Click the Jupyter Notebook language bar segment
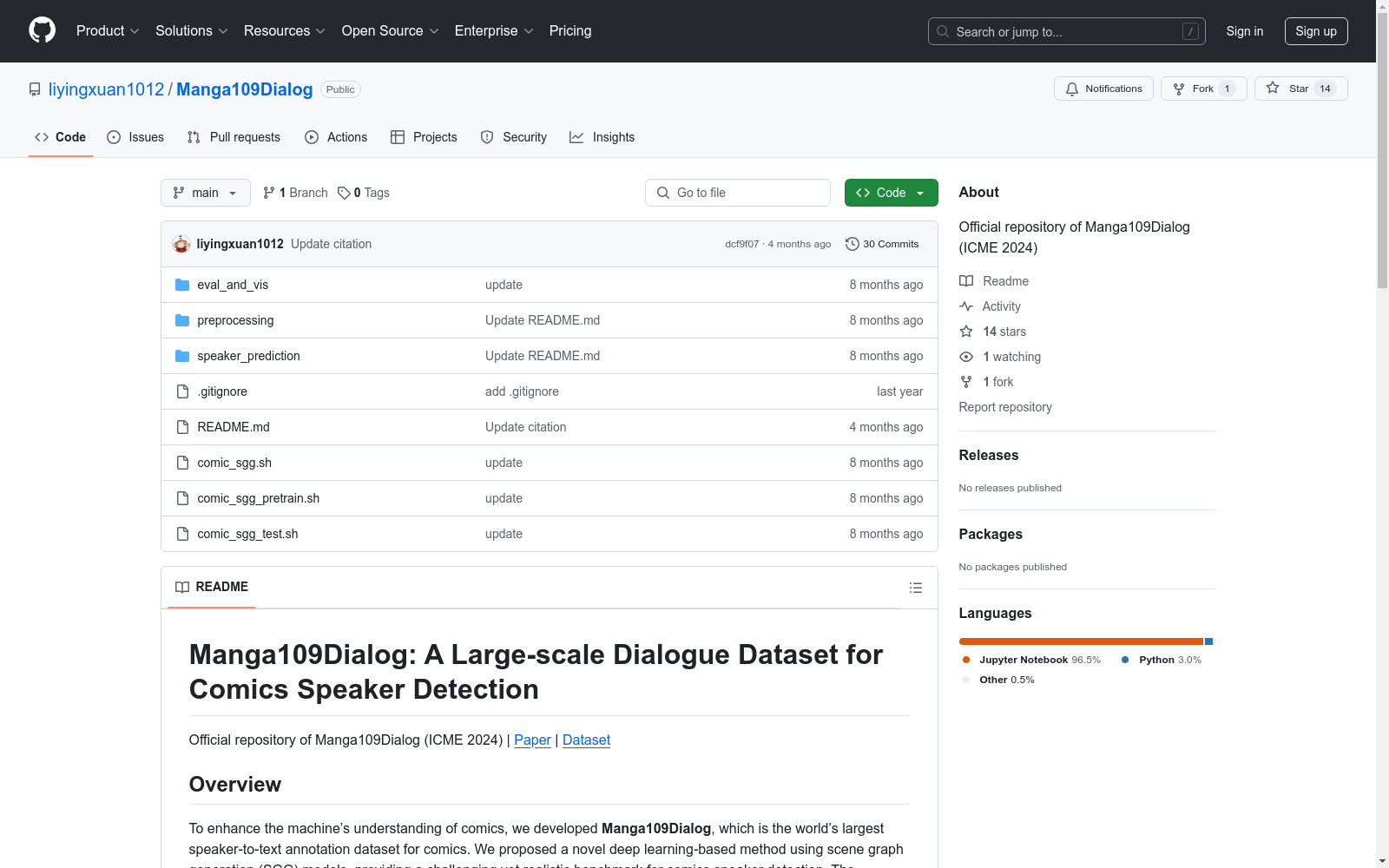Viewport: 1389px width, 868px height. click(1081, 641)
